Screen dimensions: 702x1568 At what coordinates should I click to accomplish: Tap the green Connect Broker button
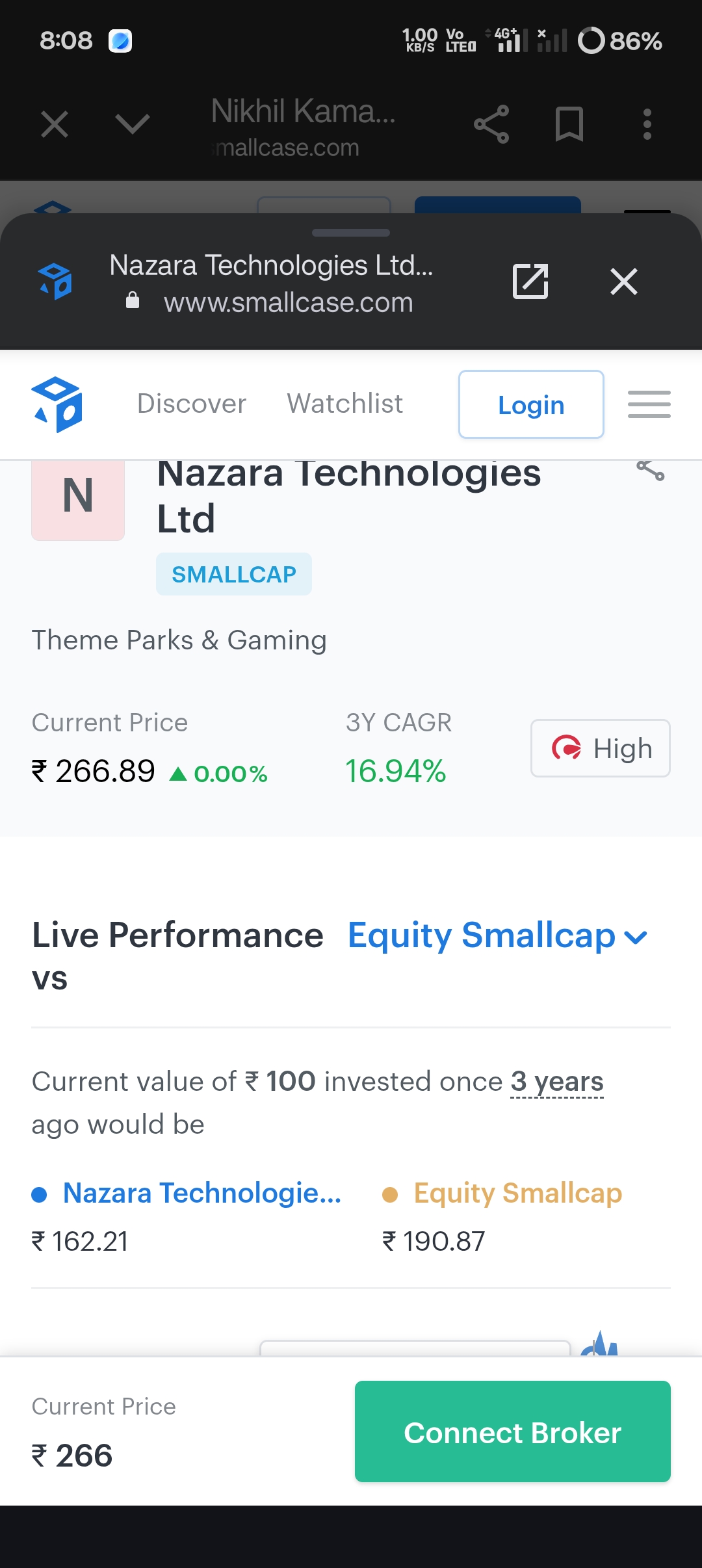[512, 1431]
